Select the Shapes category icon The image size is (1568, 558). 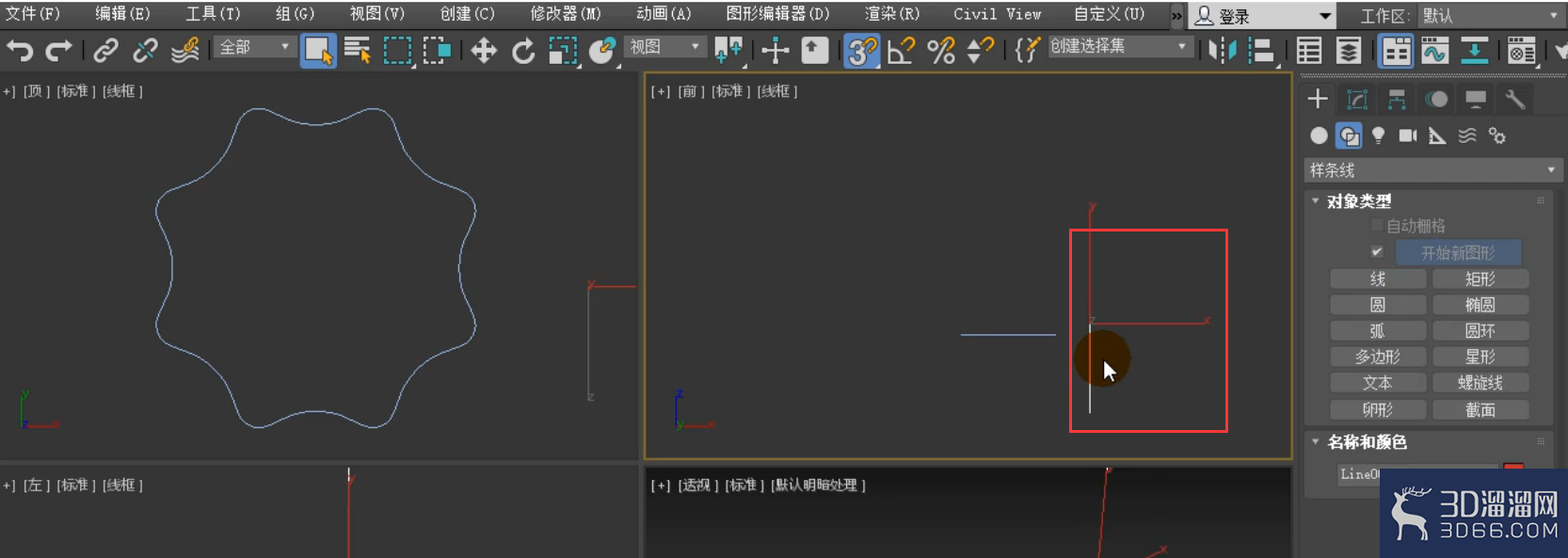point(1349,136)
